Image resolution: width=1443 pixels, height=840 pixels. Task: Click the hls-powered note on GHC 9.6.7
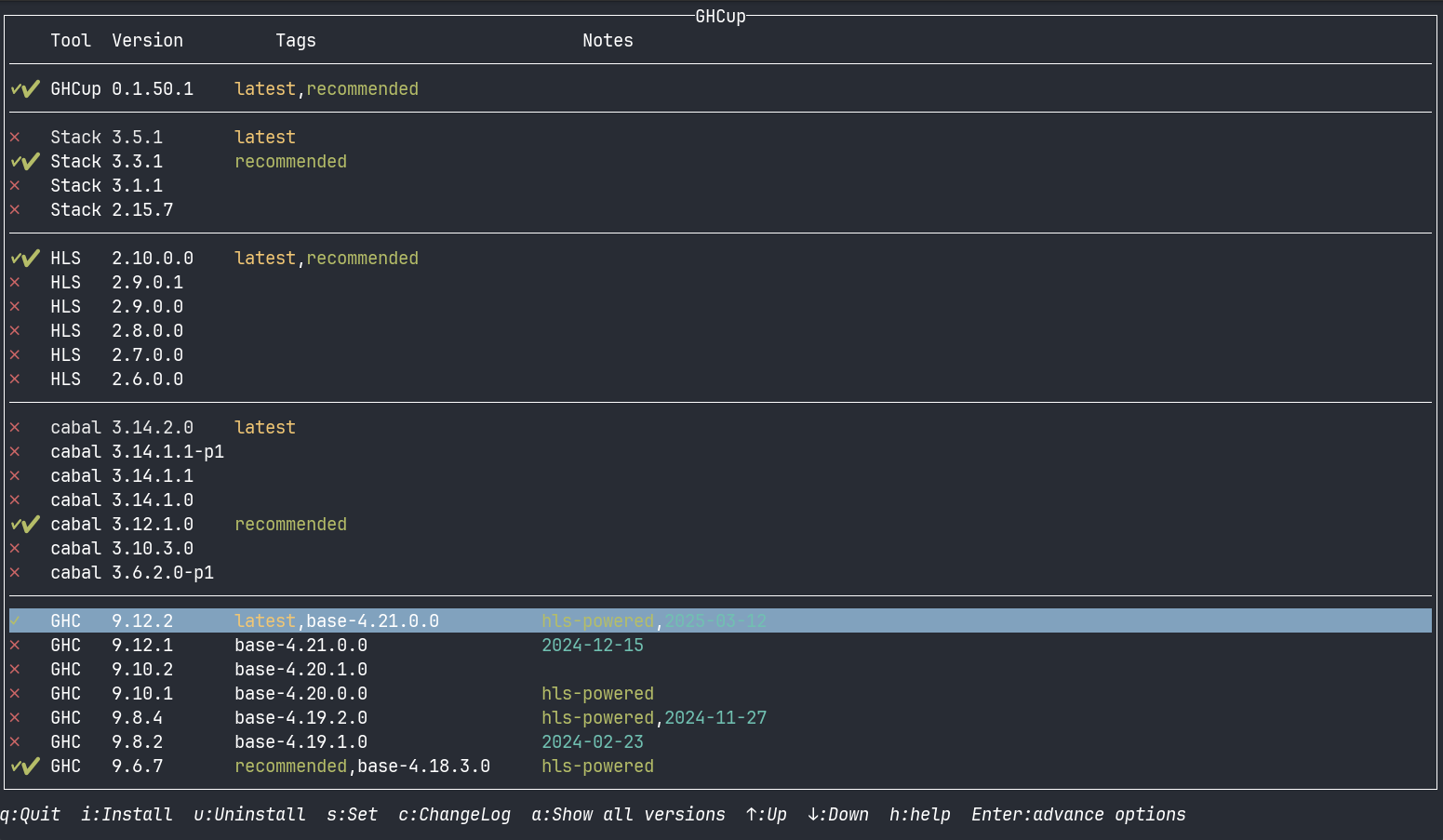pos(598,767)
